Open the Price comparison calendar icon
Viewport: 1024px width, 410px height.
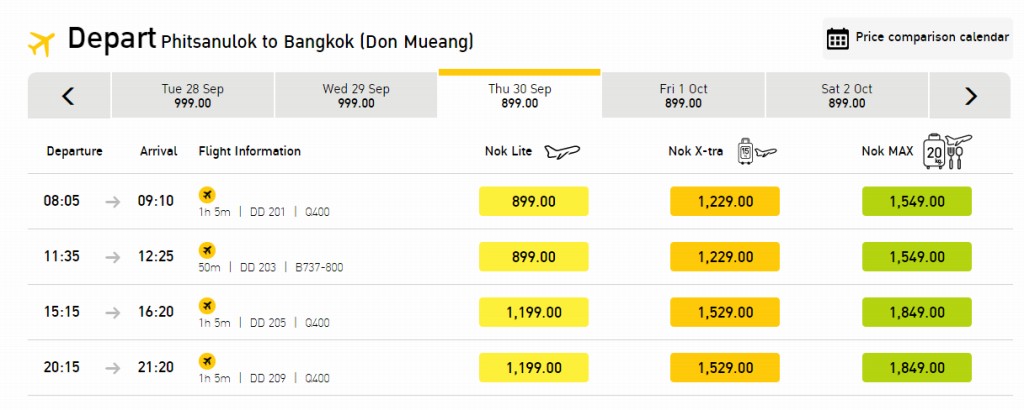(x=837, y=39)
